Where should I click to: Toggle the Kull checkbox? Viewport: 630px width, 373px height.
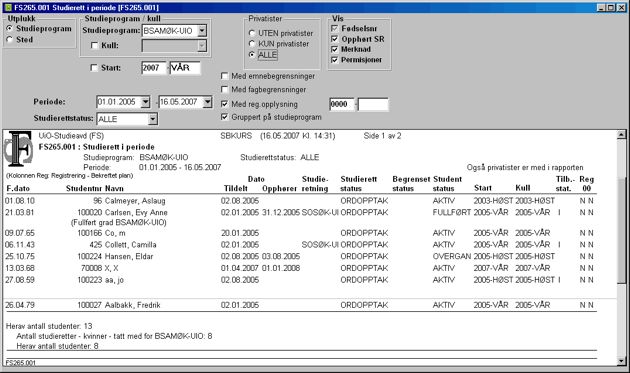point(94,45)
